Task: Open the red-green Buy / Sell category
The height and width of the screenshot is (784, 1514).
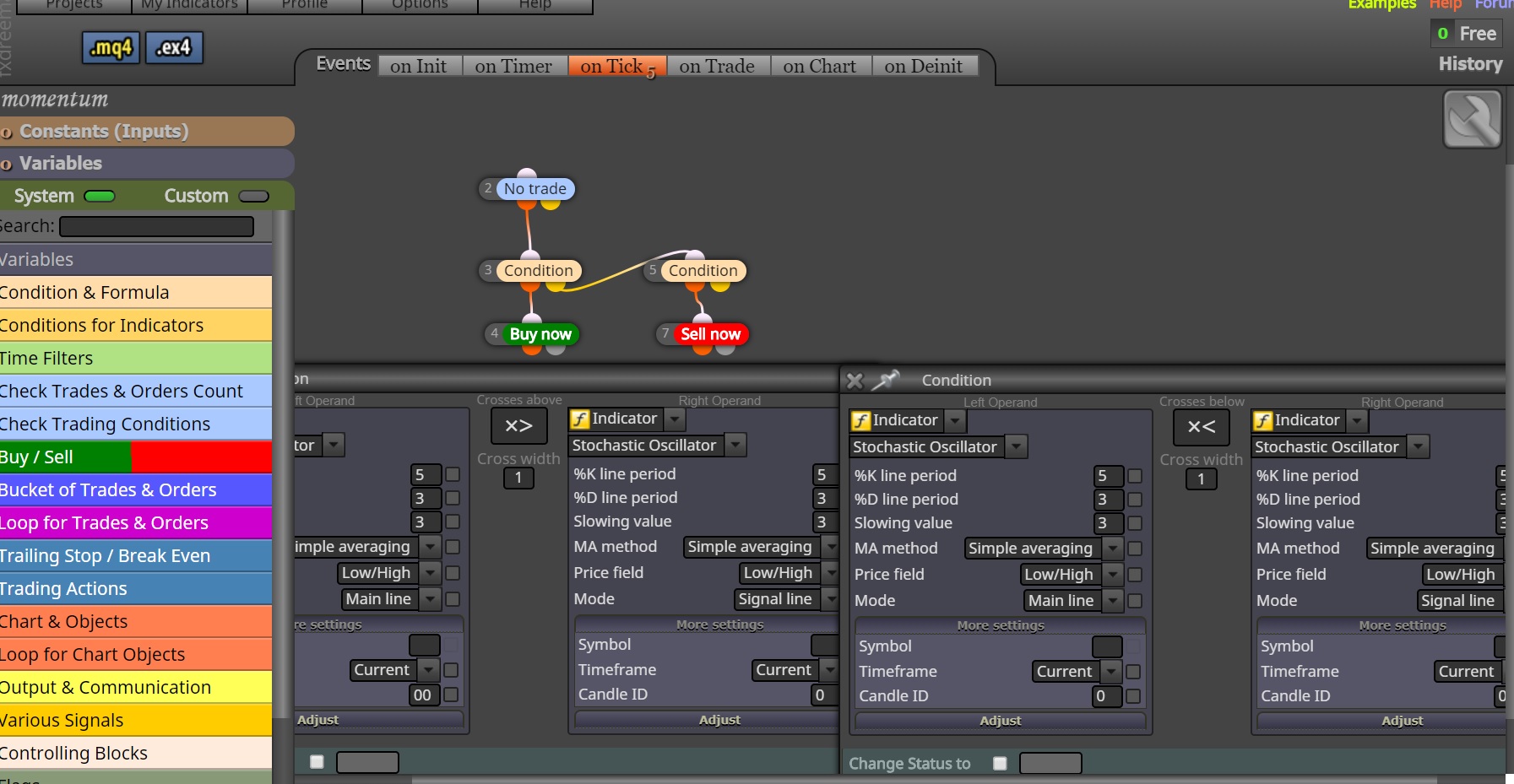Action: (x=136, y=457)
